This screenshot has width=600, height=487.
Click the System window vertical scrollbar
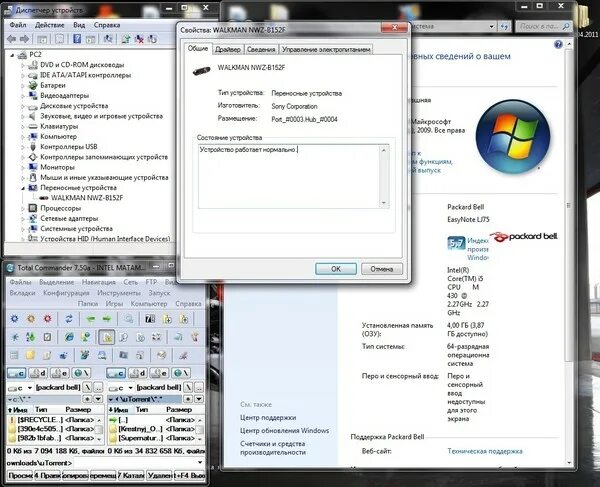[569, 207]
